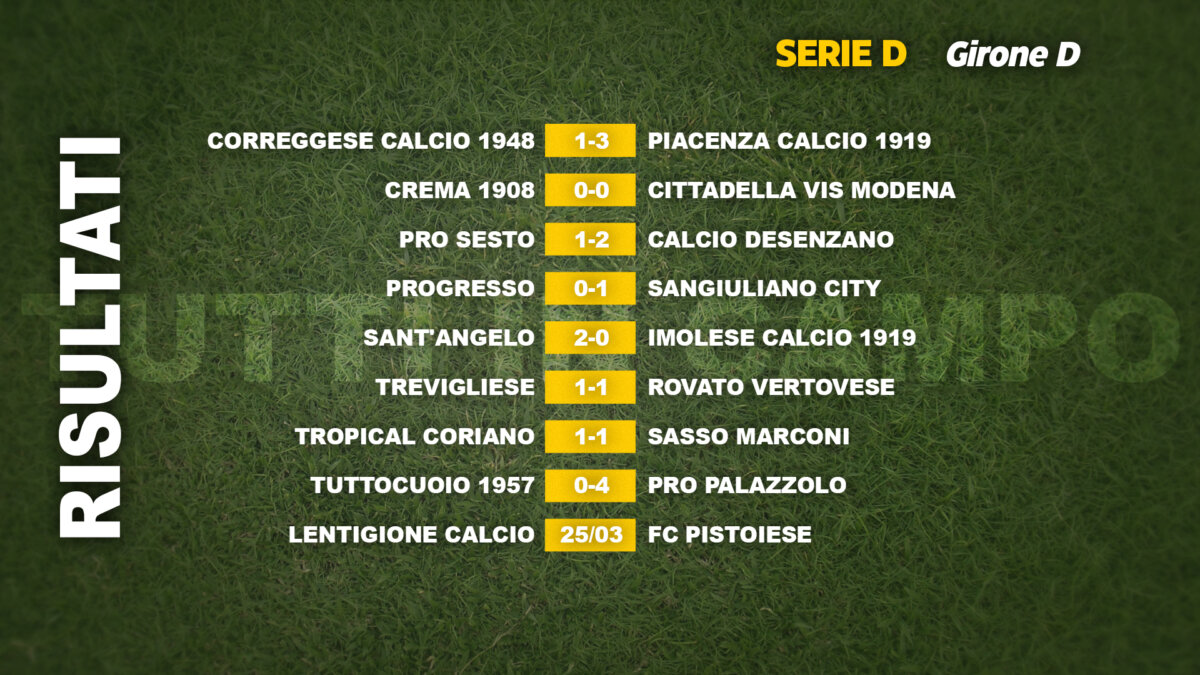Click Piacenza Calcio 1919 team name
The width and height of the screenshot is (1200, 675).
789,141
